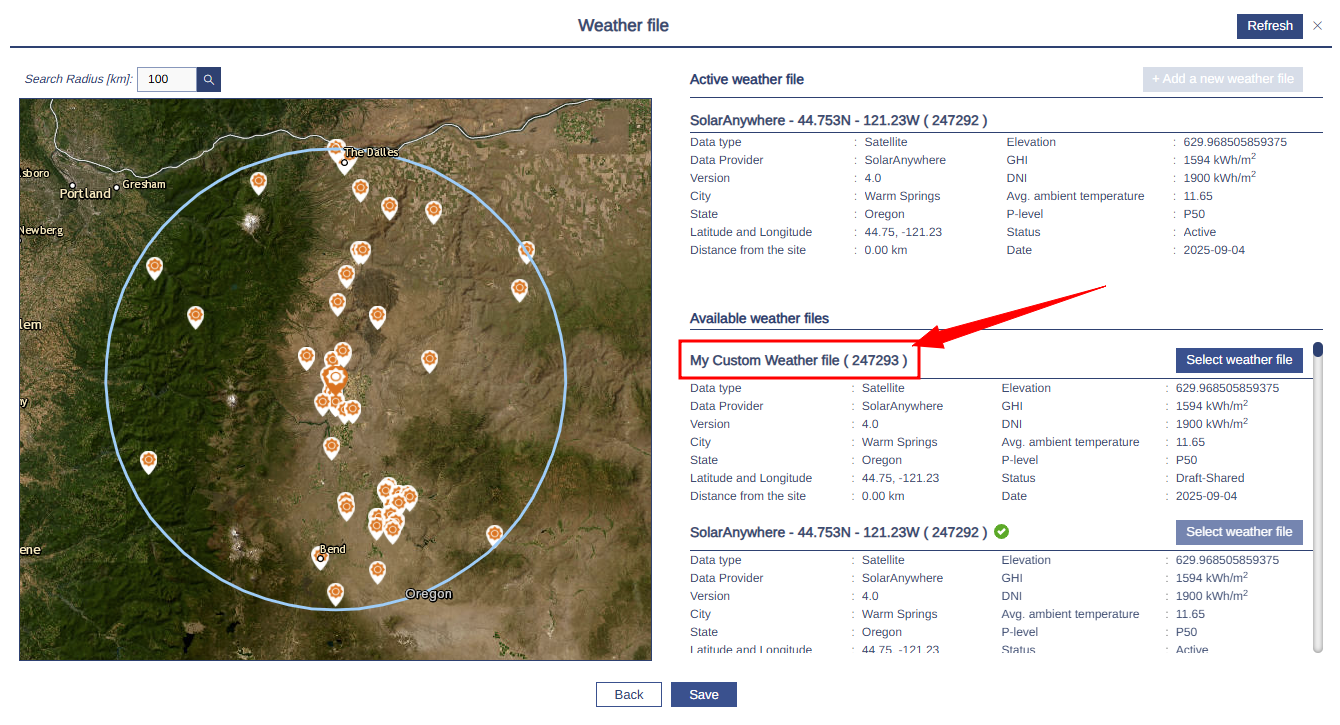Viewport: 1340px width, 725px height.
Task: Click My Custom Weather file ( 247293 ) title
Action: (800, 360)
